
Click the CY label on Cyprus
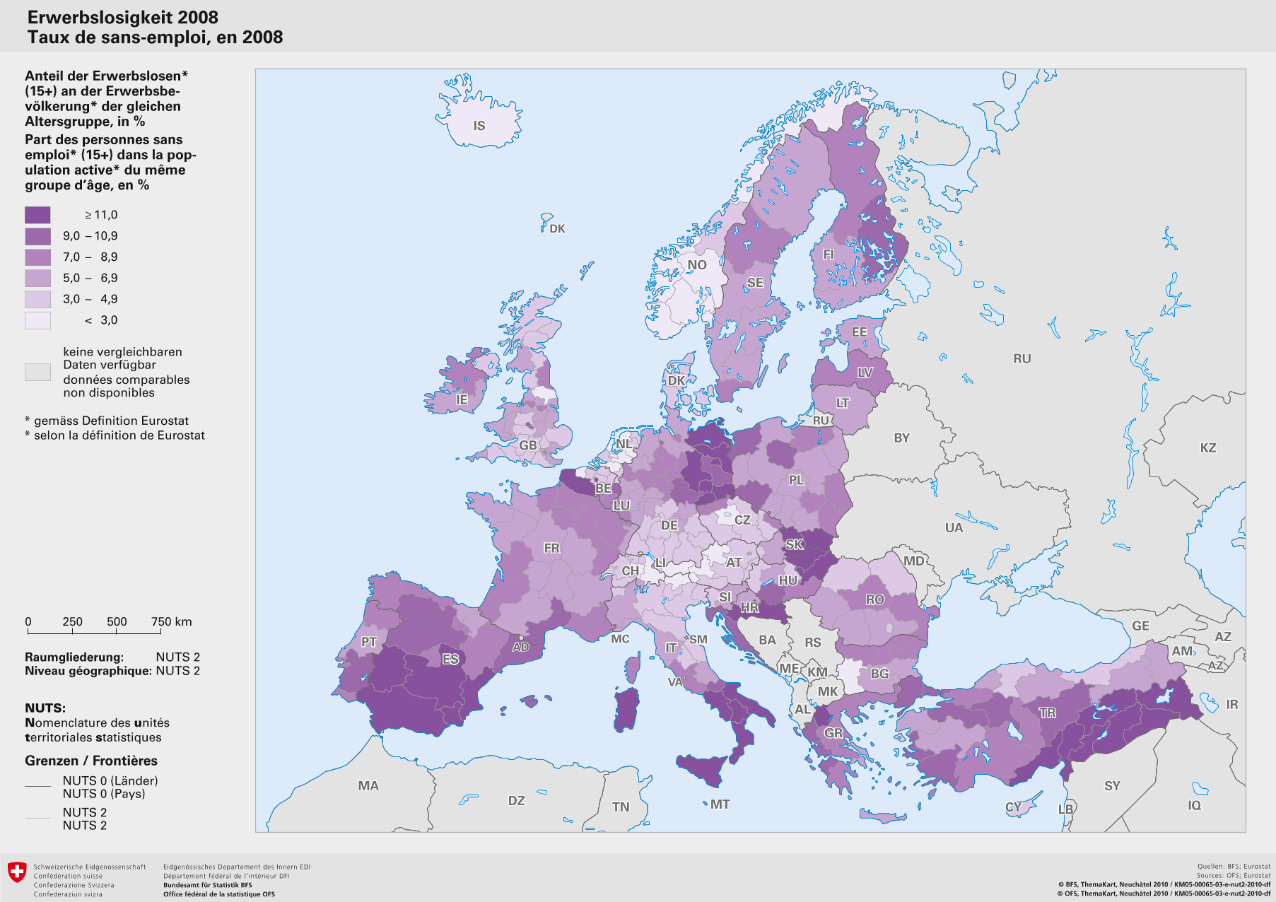click(1013, 807)
